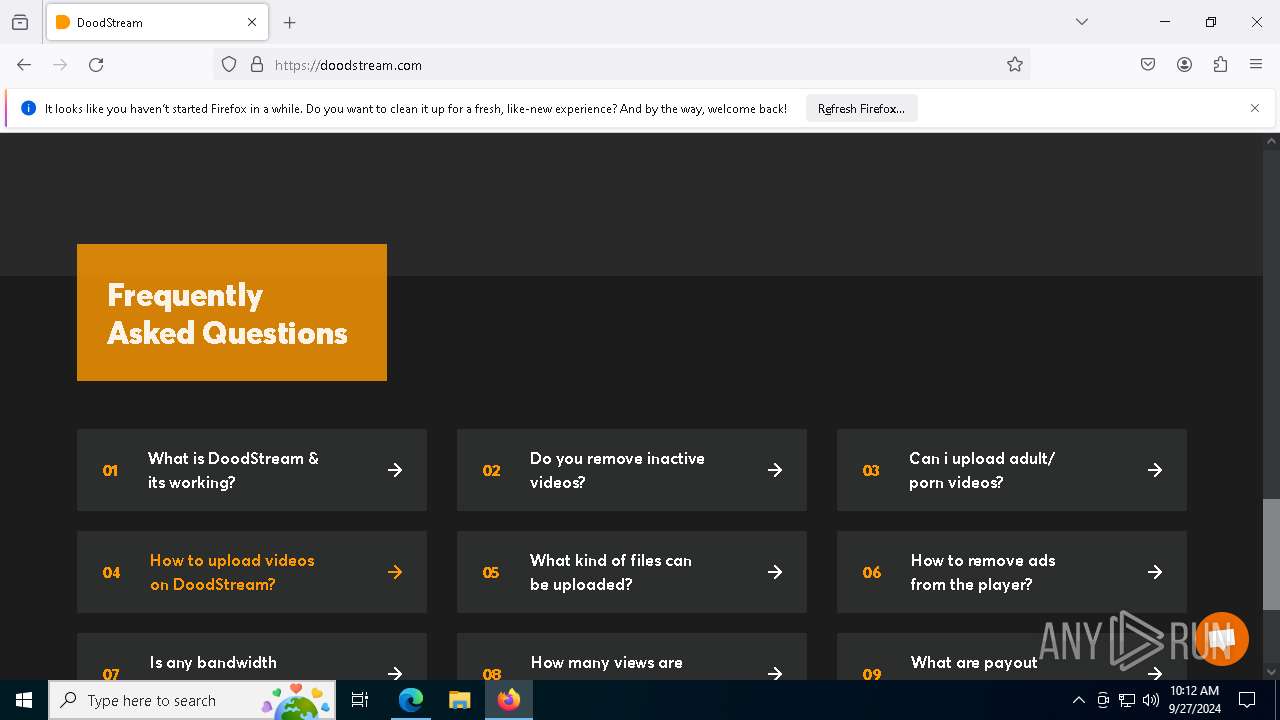Open the extensions puzzle icon

click(1220, 65)
